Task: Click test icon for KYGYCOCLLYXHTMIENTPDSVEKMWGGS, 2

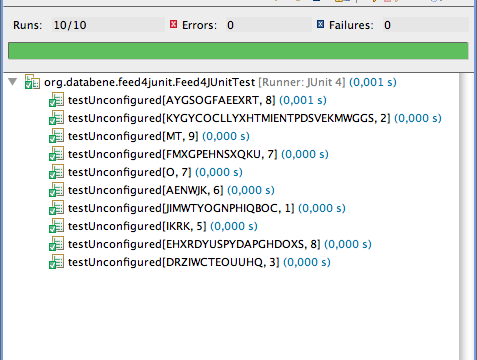Action: click(x=56, y=118)
